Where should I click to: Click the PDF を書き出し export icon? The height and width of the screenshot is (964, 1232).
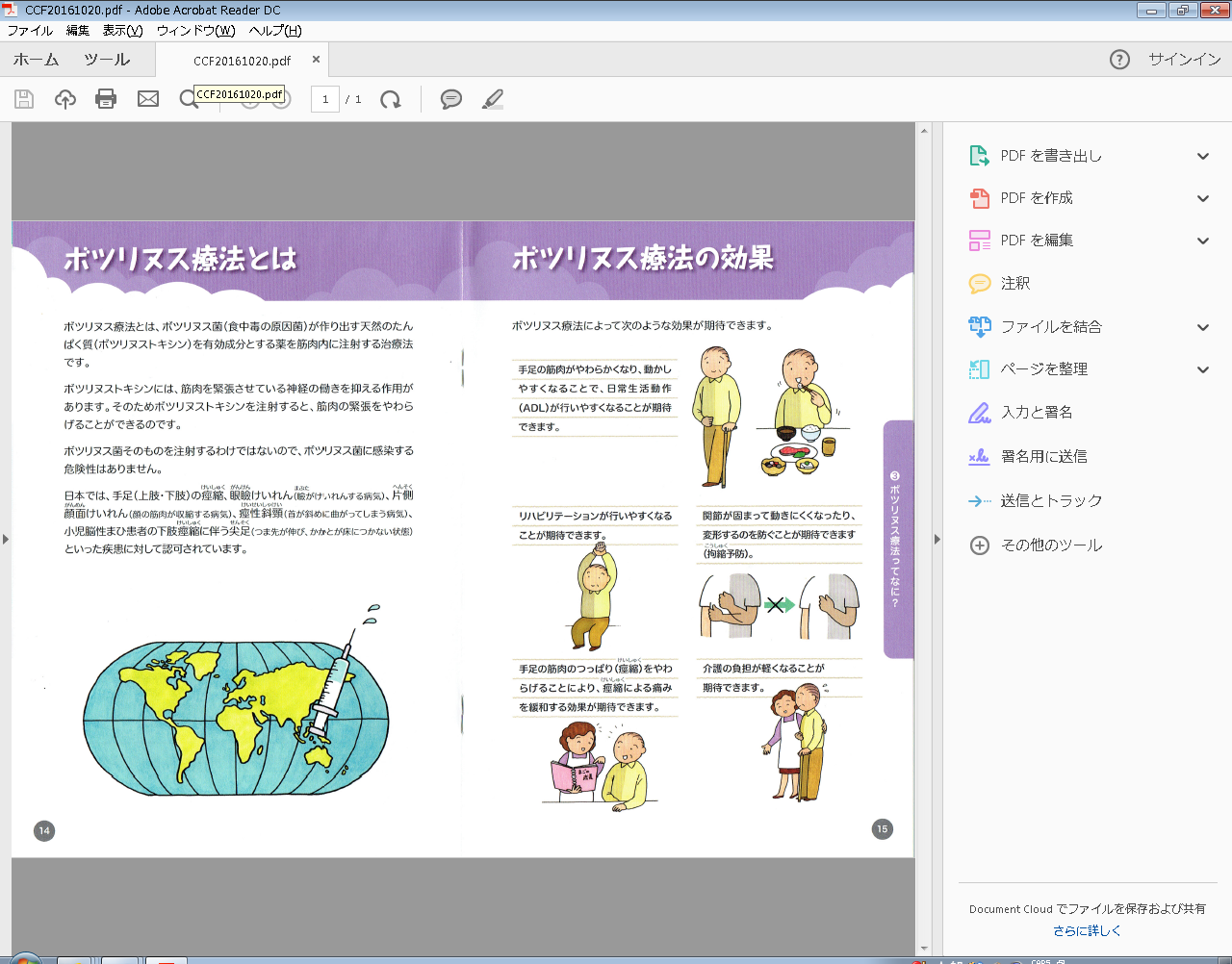click(x=979, y=156)
